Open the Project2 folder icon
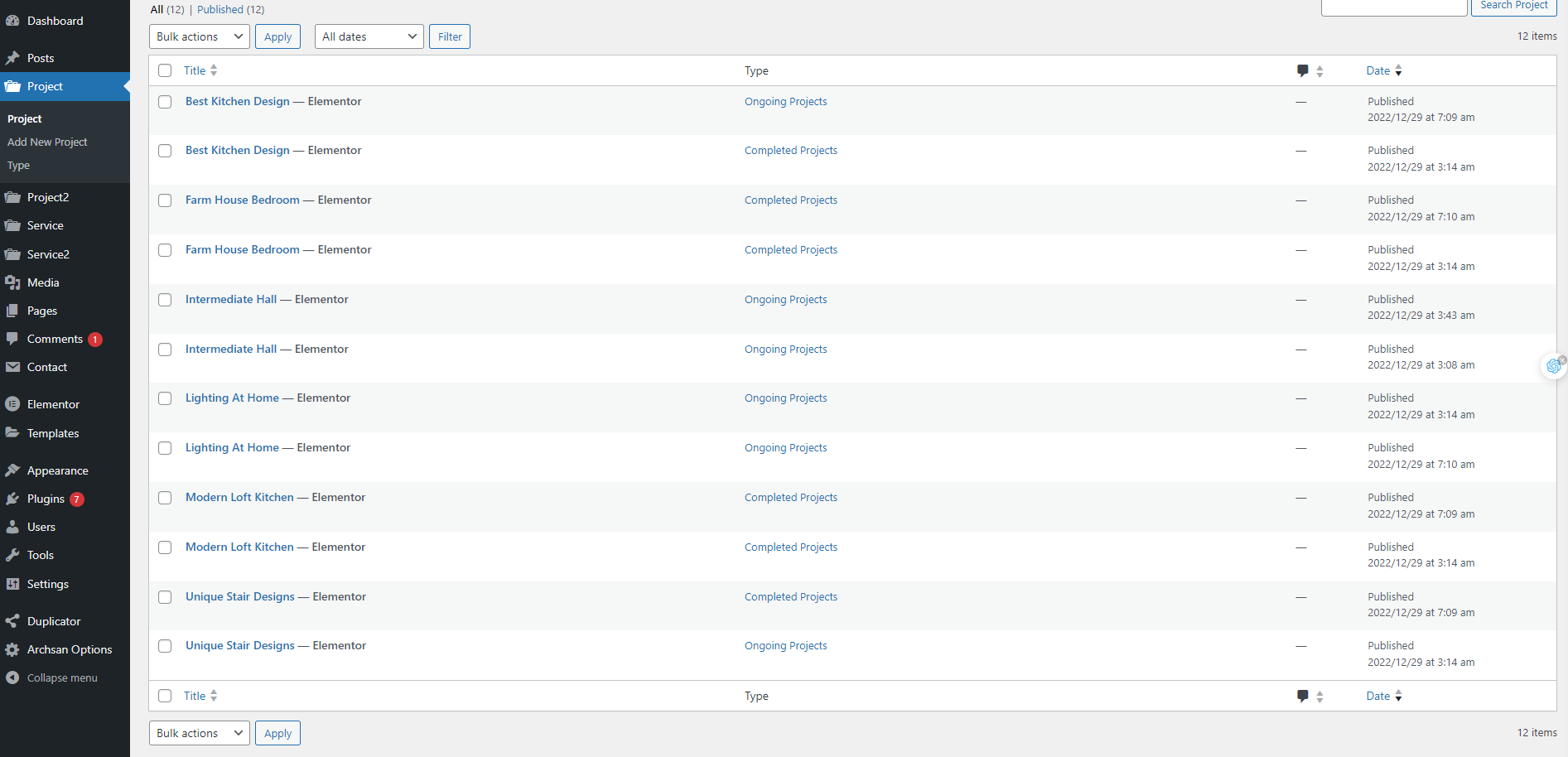 tap(12, 197)
